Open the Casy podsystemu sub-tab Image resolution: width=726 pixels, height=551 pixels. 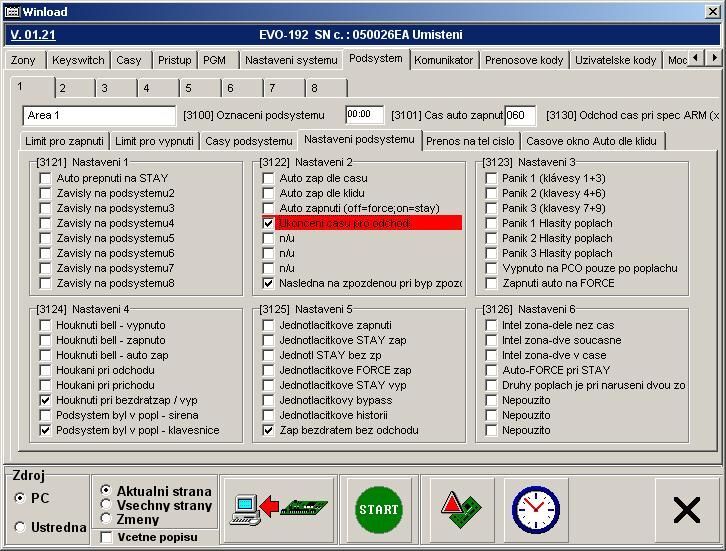point(248,141)
